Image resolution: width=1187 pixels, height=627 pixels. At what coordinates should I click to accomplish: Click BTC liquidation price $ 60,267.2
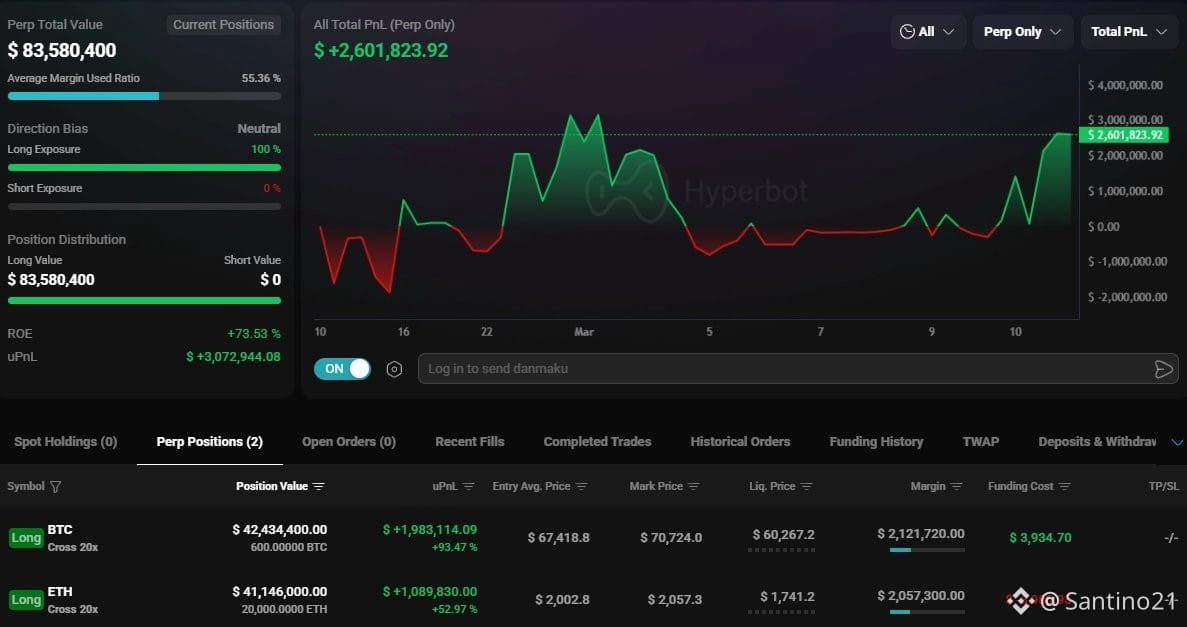(x=784, y=535)
